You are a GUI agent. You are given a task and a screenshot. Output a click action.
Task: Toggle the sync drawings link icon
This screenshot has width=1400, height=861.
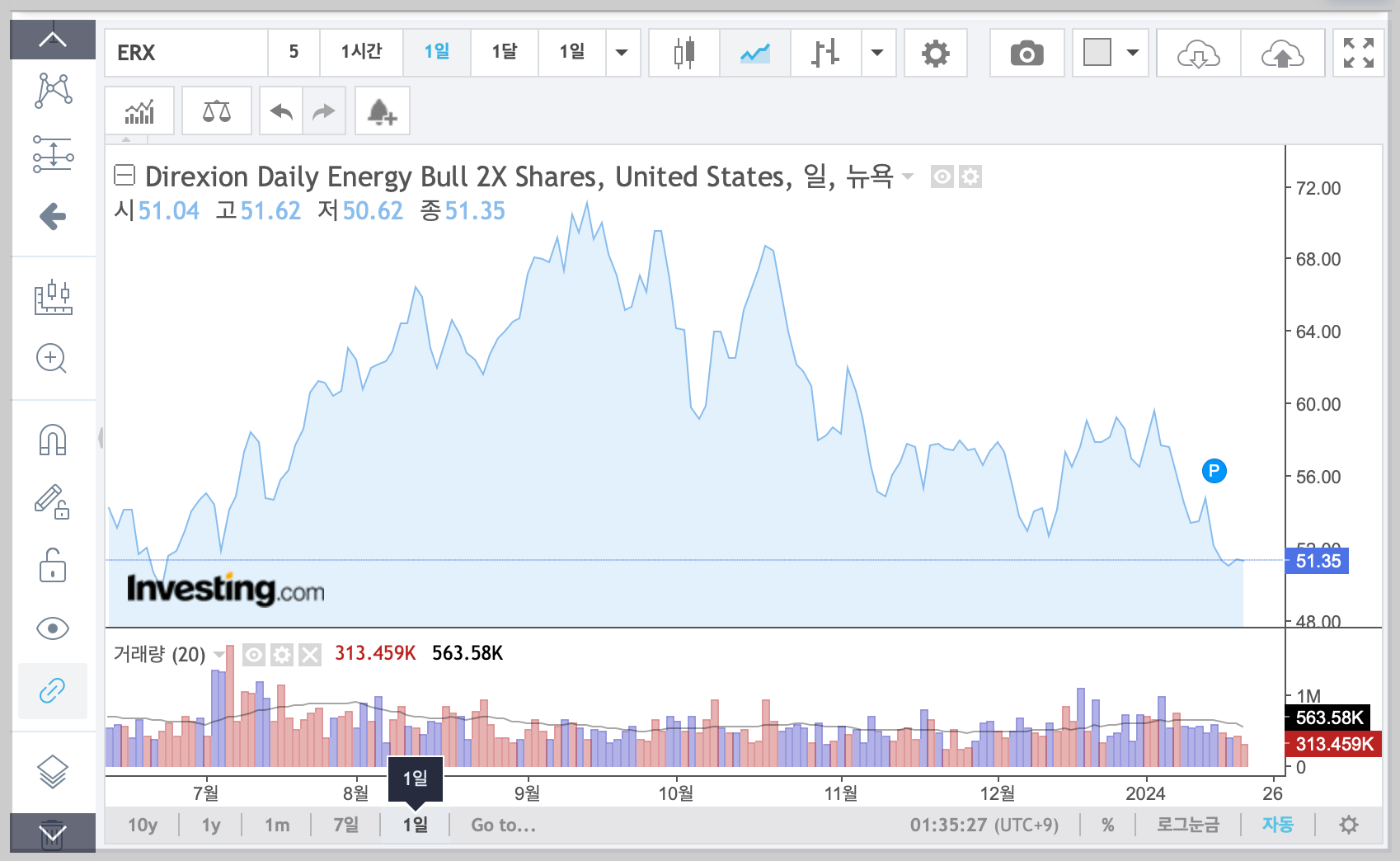pyautogui.click(x=53, y=691)
